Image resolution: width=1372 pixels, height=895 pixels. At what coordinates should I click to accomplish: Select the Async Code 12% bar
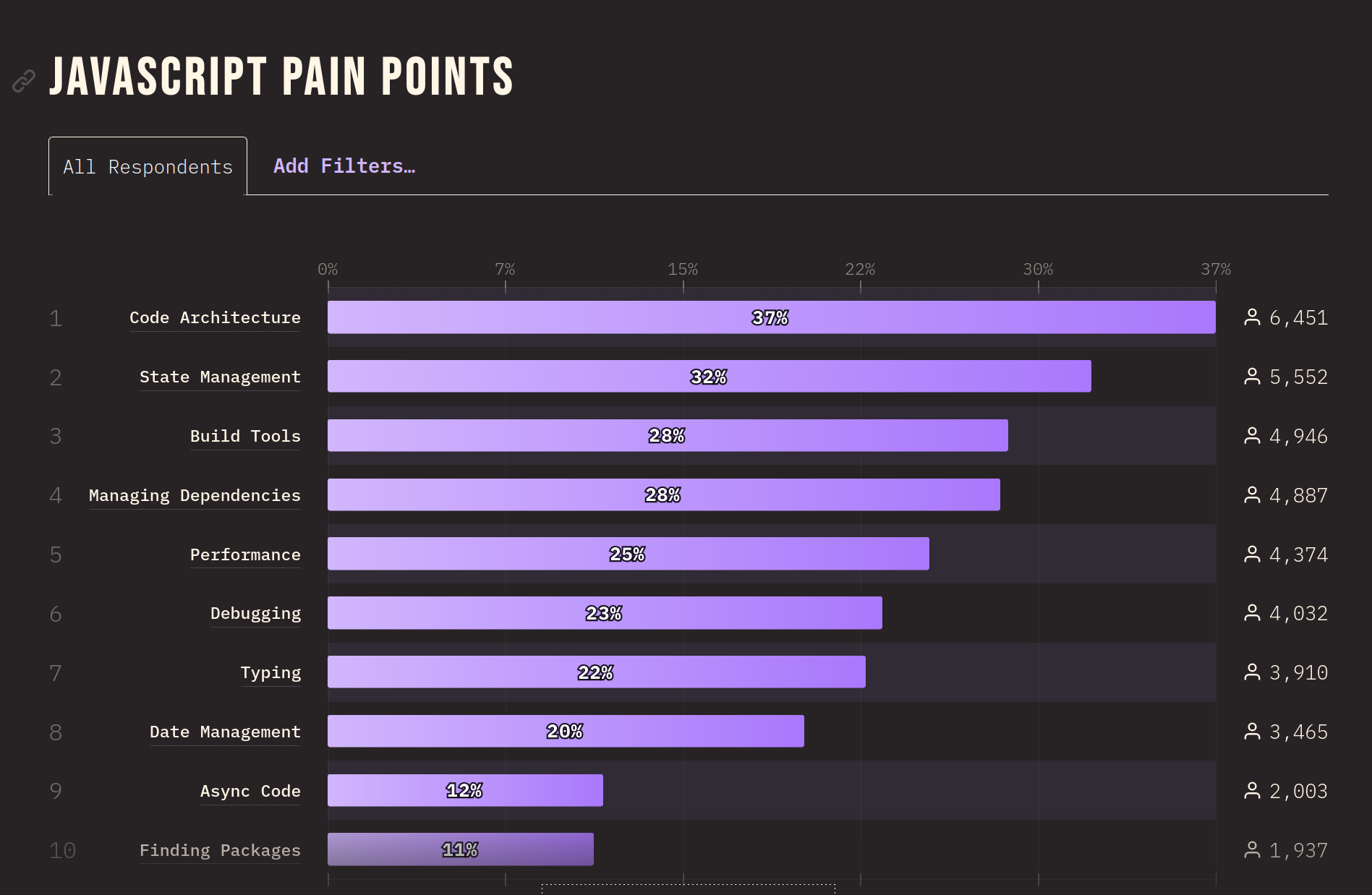coord(465,791)
